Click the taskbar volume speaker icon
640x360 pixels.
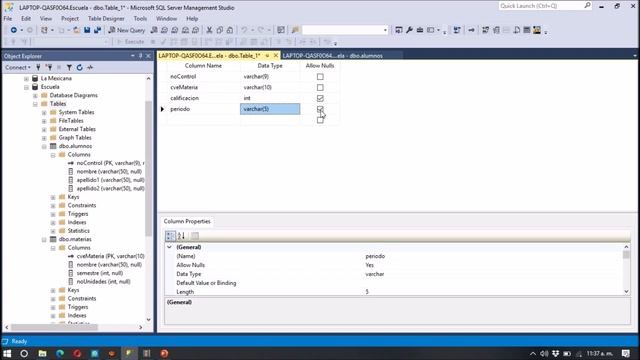[x=544, y=353]
